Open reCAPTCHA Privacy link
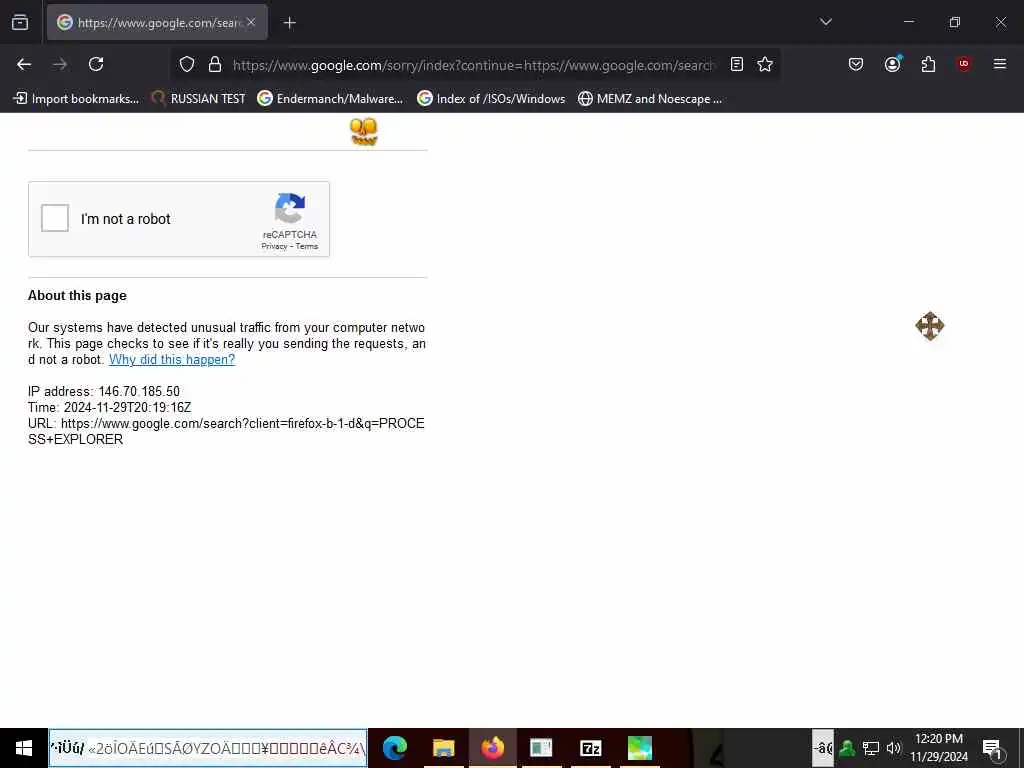Screen dimensions: 1024x768 274,246
